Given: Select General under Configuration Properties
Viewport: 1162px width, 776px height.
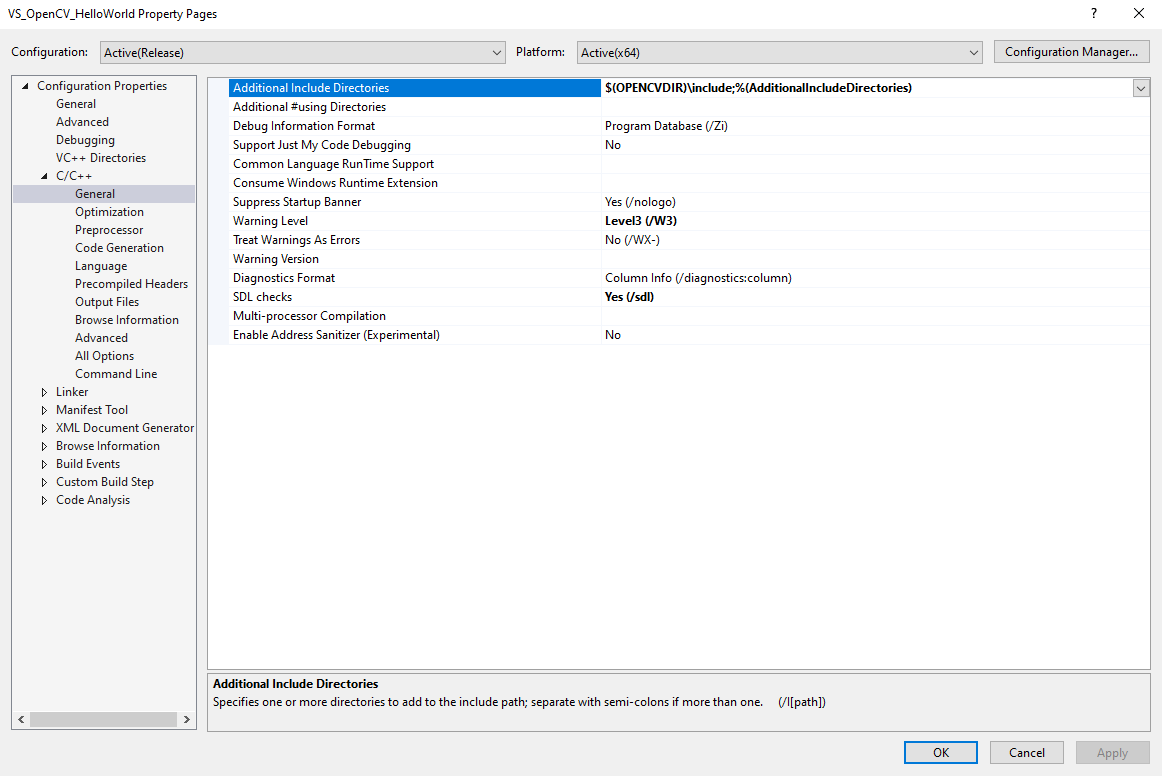Looking at the screenshot, I should point(76,104).
